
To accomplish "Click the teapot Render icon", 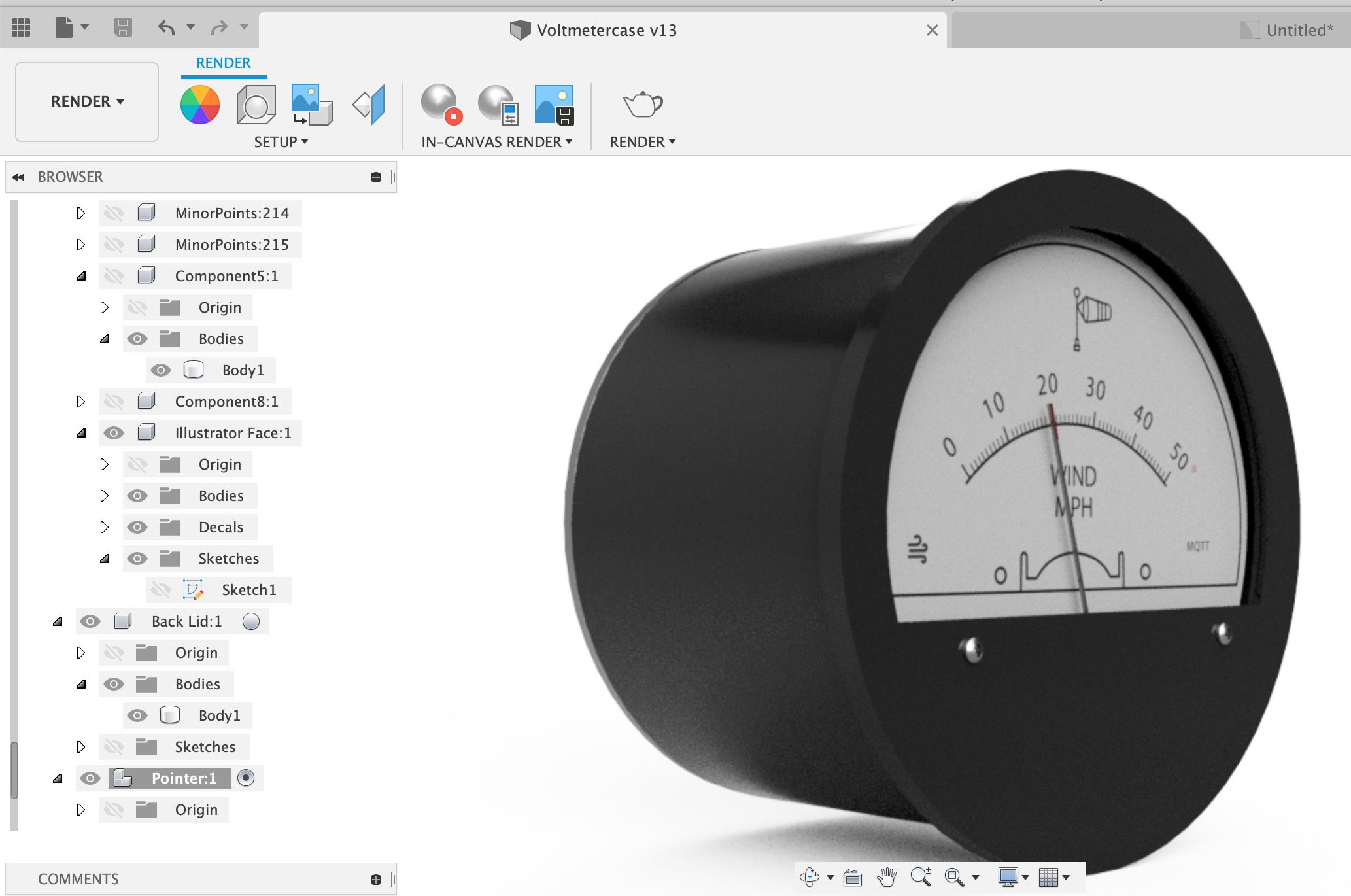I will [642, 105].
